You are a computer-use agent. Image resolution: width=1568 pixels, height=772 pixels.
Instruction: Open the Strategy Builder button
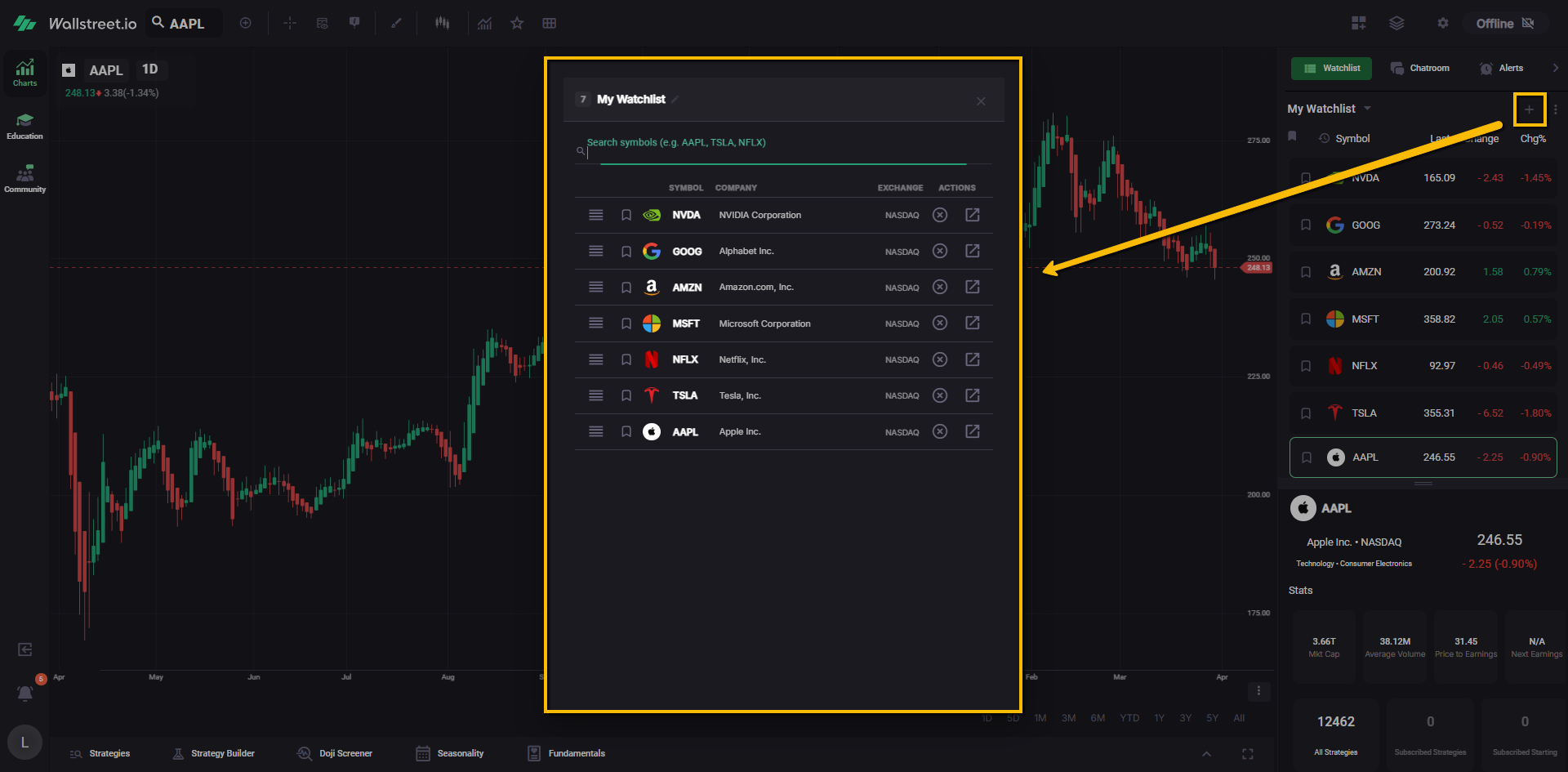[214, 753]
